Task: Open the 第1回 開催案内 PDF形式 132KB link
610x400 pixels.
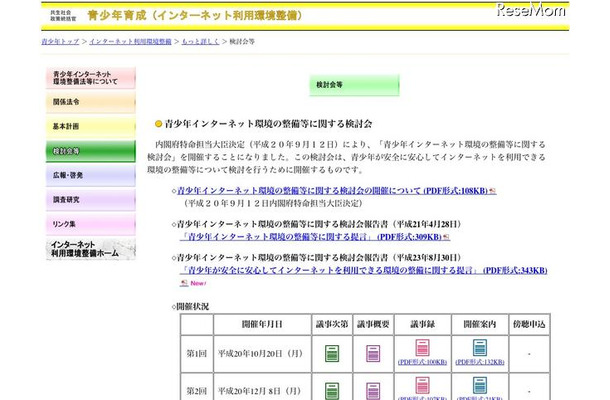Action: (480, 362)
